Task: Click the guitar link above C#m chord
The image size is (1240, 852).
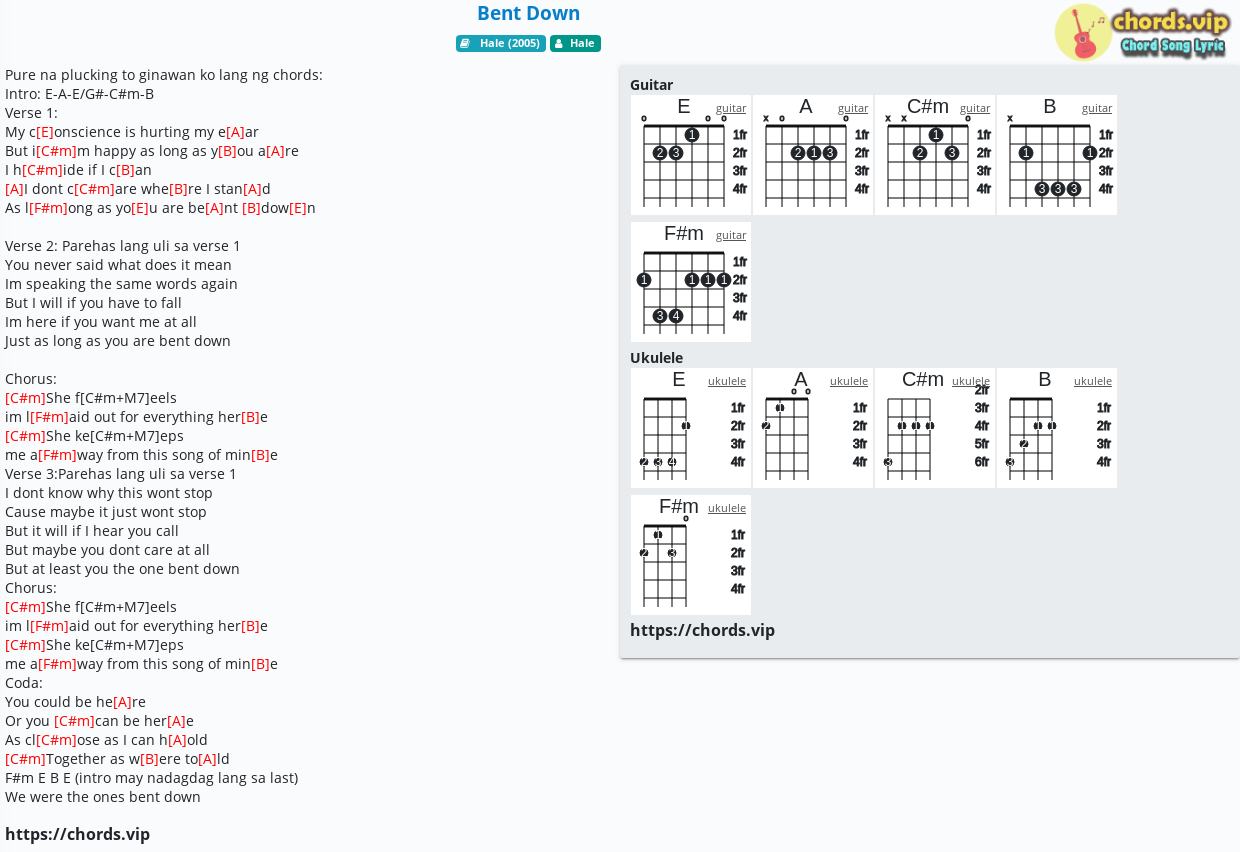Action: [x=975, y=108]
